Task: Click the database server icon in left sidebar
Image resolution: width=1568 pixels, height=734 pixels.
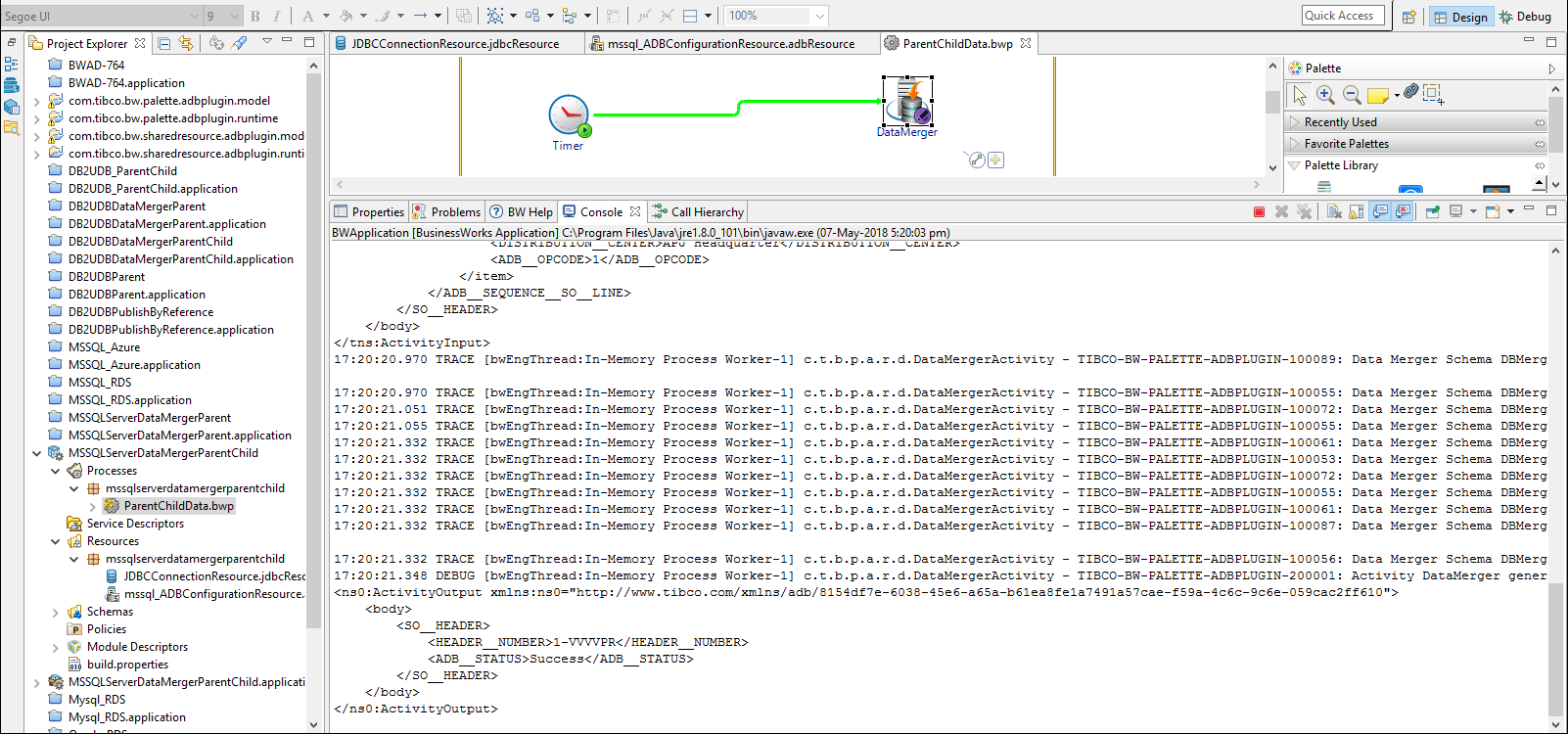Action: pos(12,85)
